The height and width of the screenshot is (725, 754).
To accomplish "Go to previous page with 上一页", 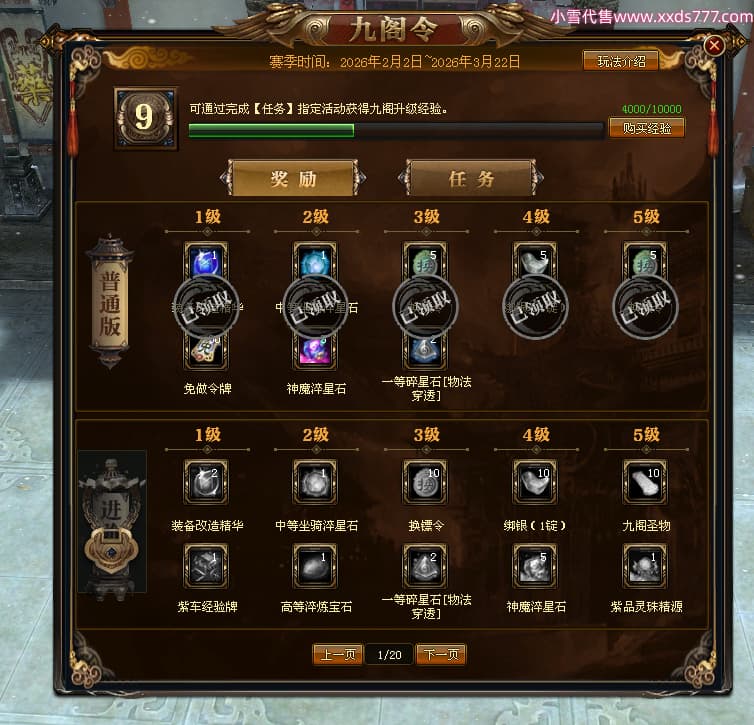I will coord(338,654).
